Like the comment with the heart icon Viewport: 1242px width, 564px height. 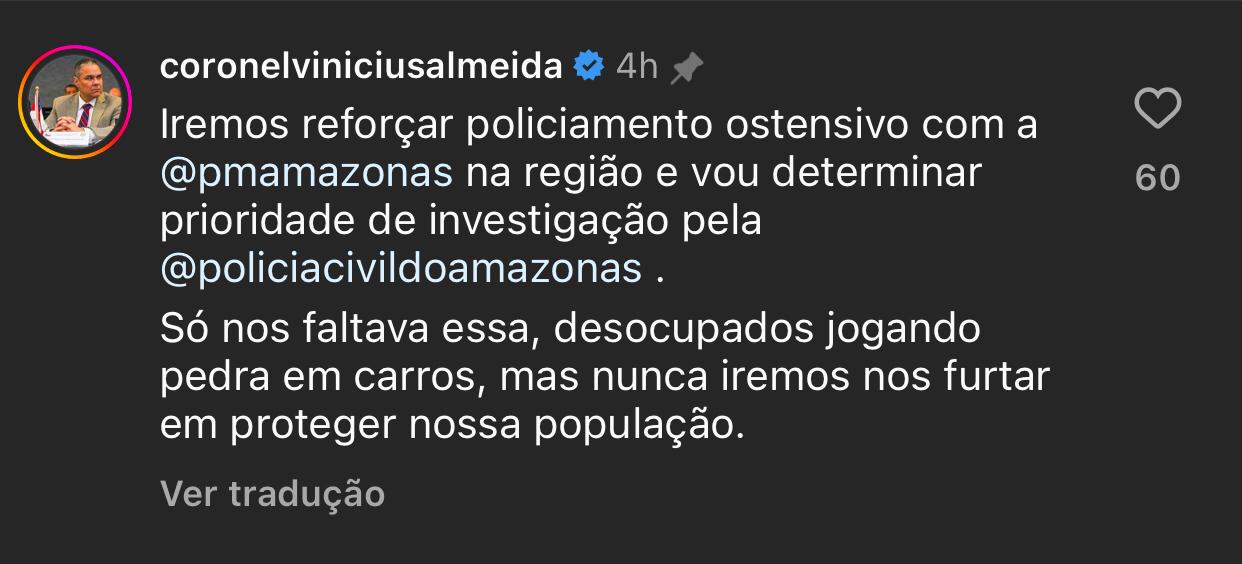1158,108
